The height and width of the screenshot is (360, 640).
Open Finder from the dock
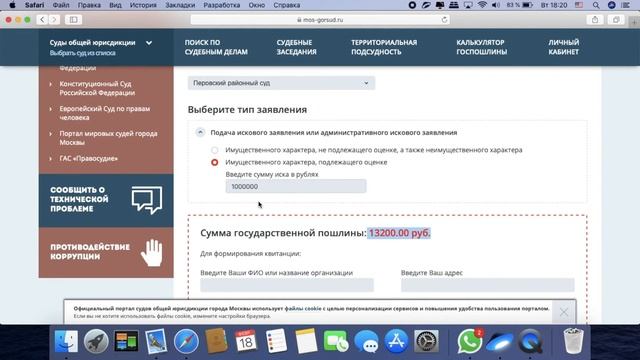pos(66,341)
